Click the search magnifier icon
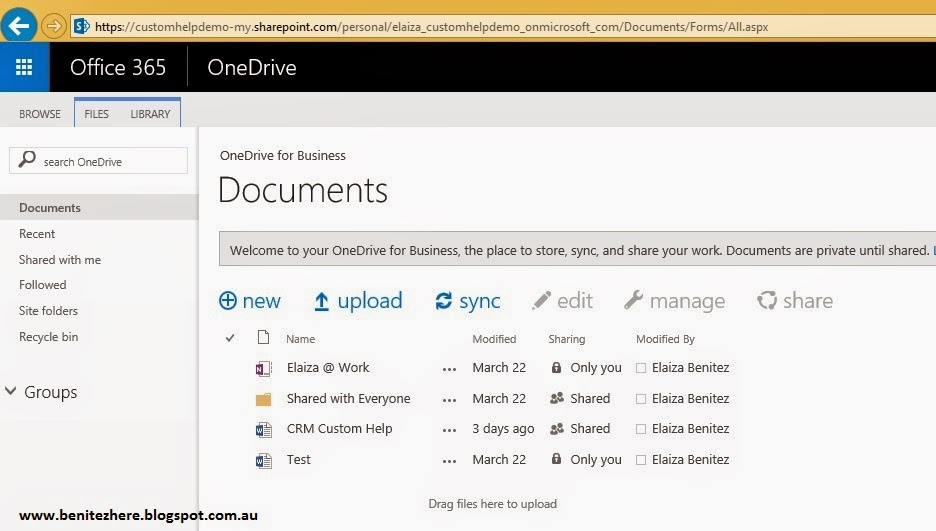Viewport: 936px width, 531px height. click(x=27, y=159)
